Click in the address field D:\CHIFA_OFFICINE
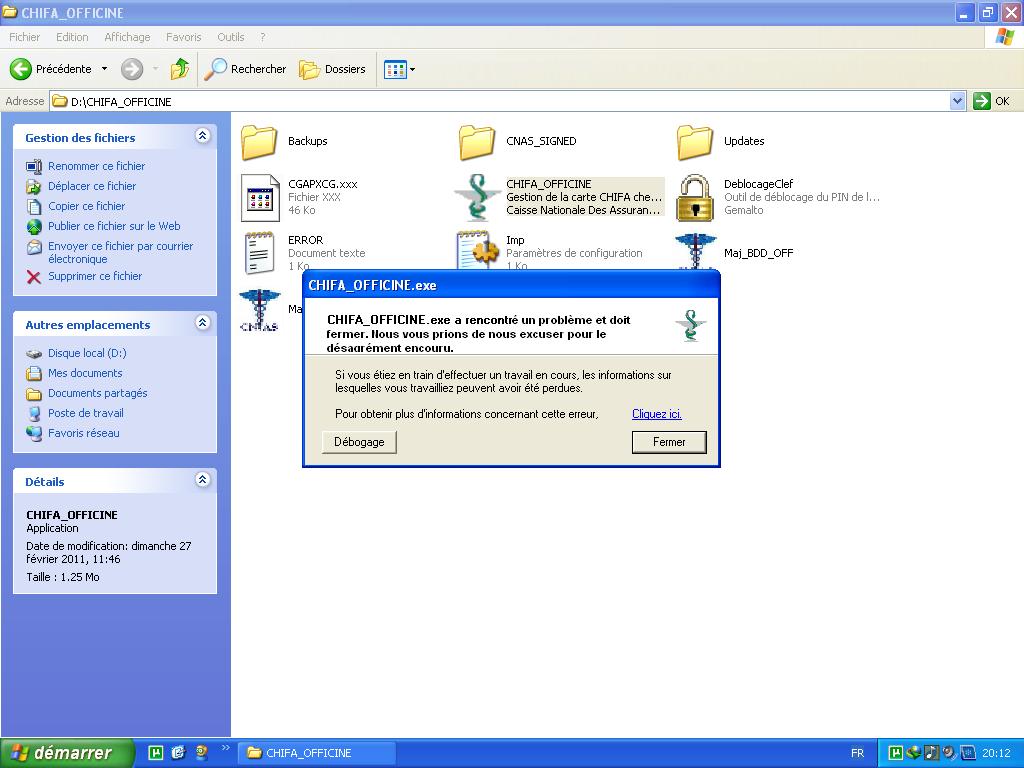The height and width of the screenshot is (768, 1024). (500, 101)
